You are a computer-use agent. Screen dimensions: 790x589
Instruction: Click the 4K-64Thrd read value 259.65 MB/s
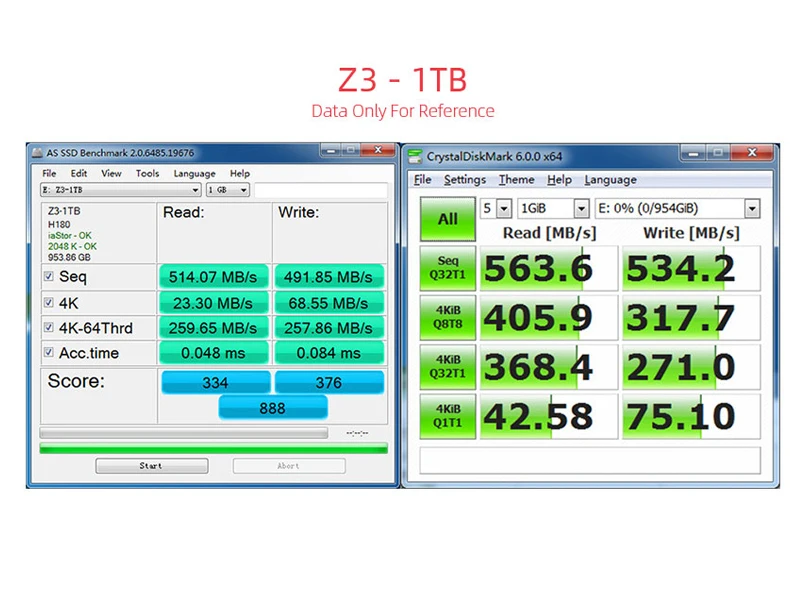213,328
